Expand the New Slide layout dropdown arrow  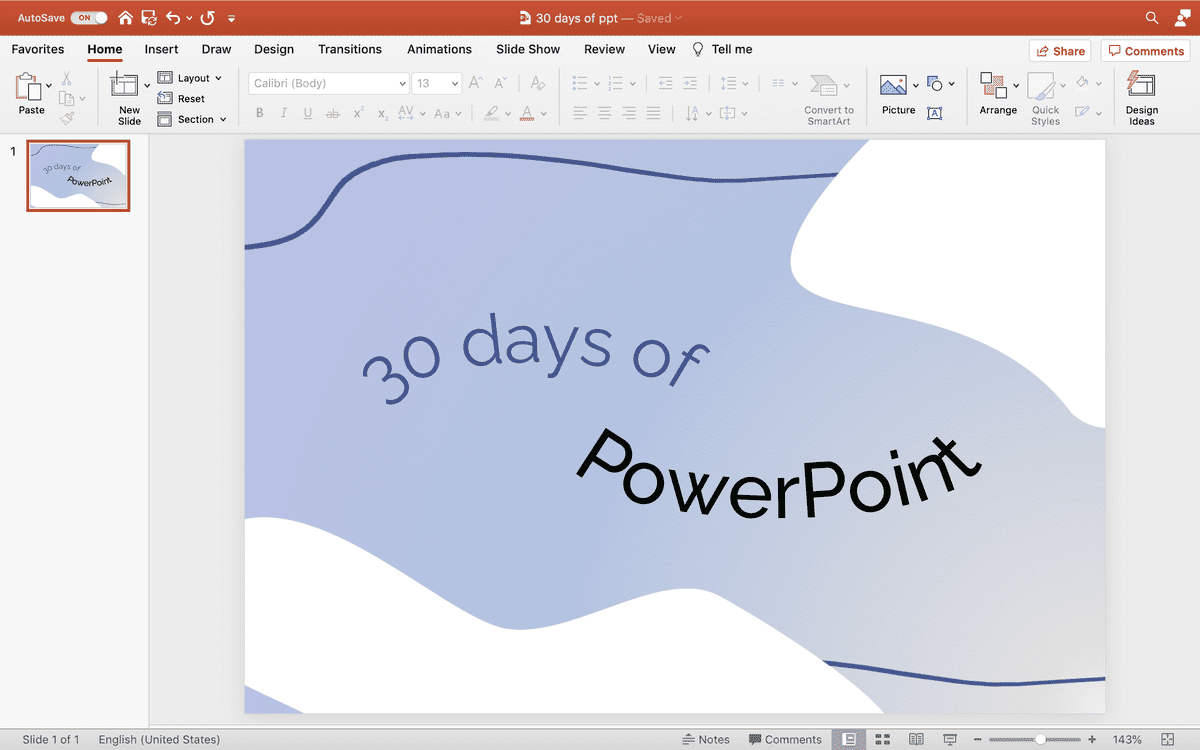[x=148, y=86]
